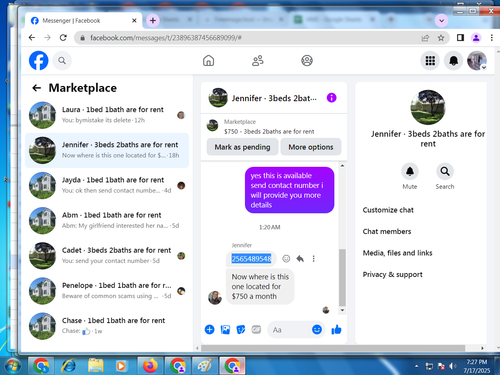Open Laura 1bed 1bath conversation
Screen dimensions: 500x375
point(107,115)
